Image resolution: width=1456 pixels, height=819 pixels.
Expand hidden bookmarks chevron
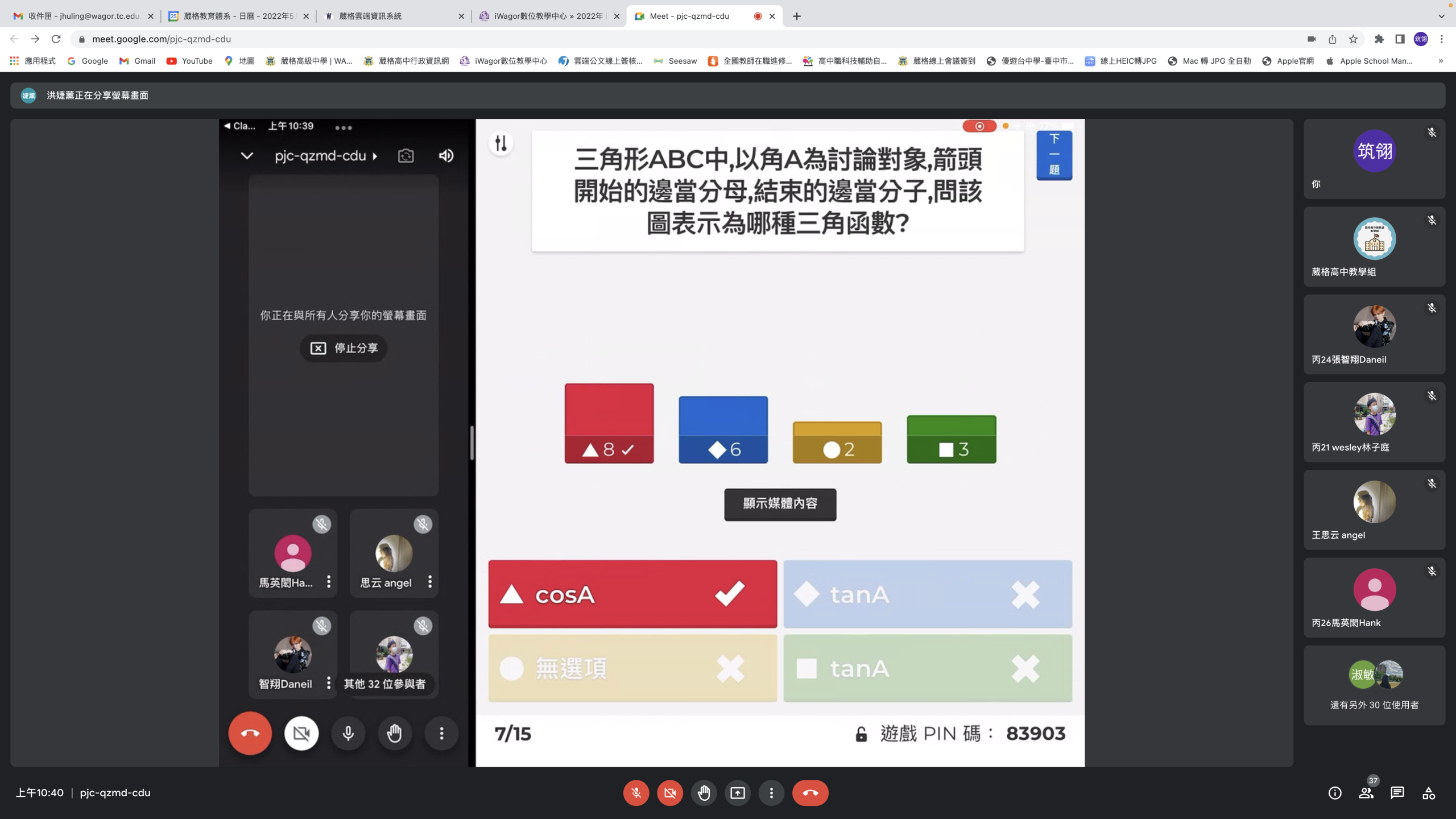(x=1441, y=61)
